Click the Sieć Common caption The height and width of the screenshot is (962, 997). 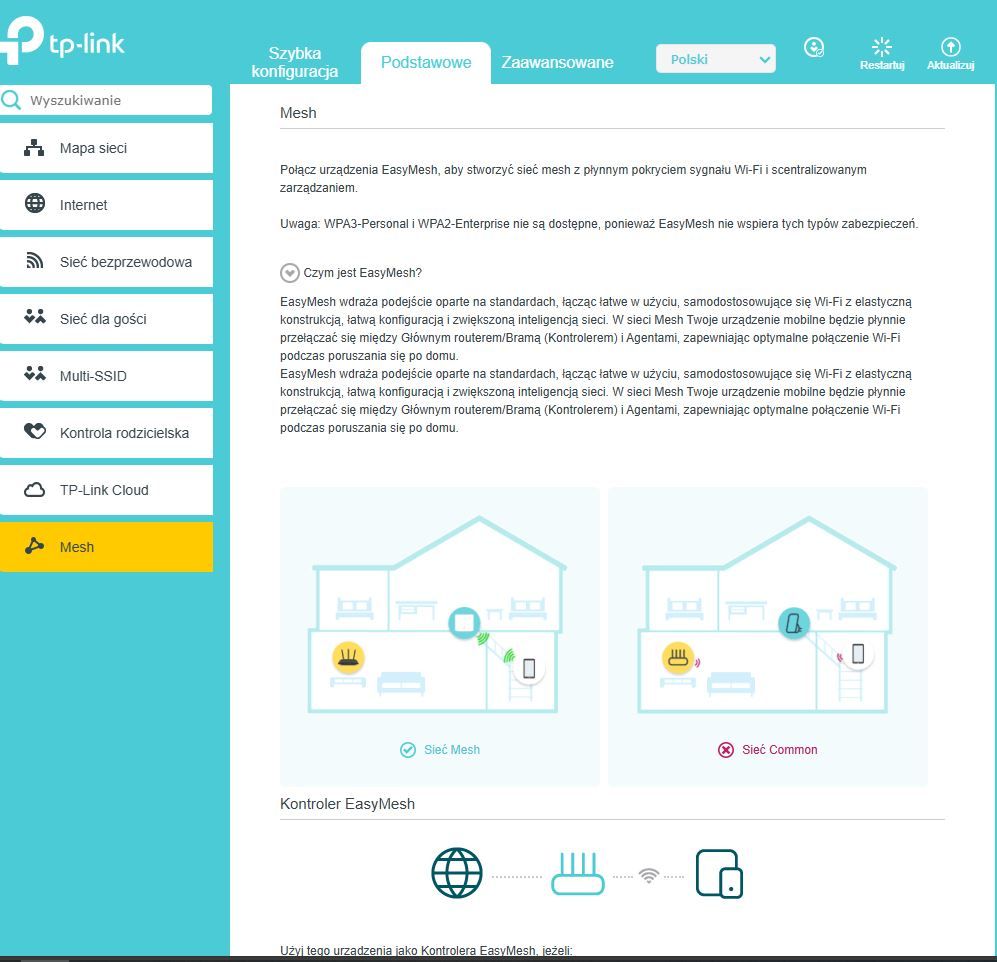pos(780,750)
